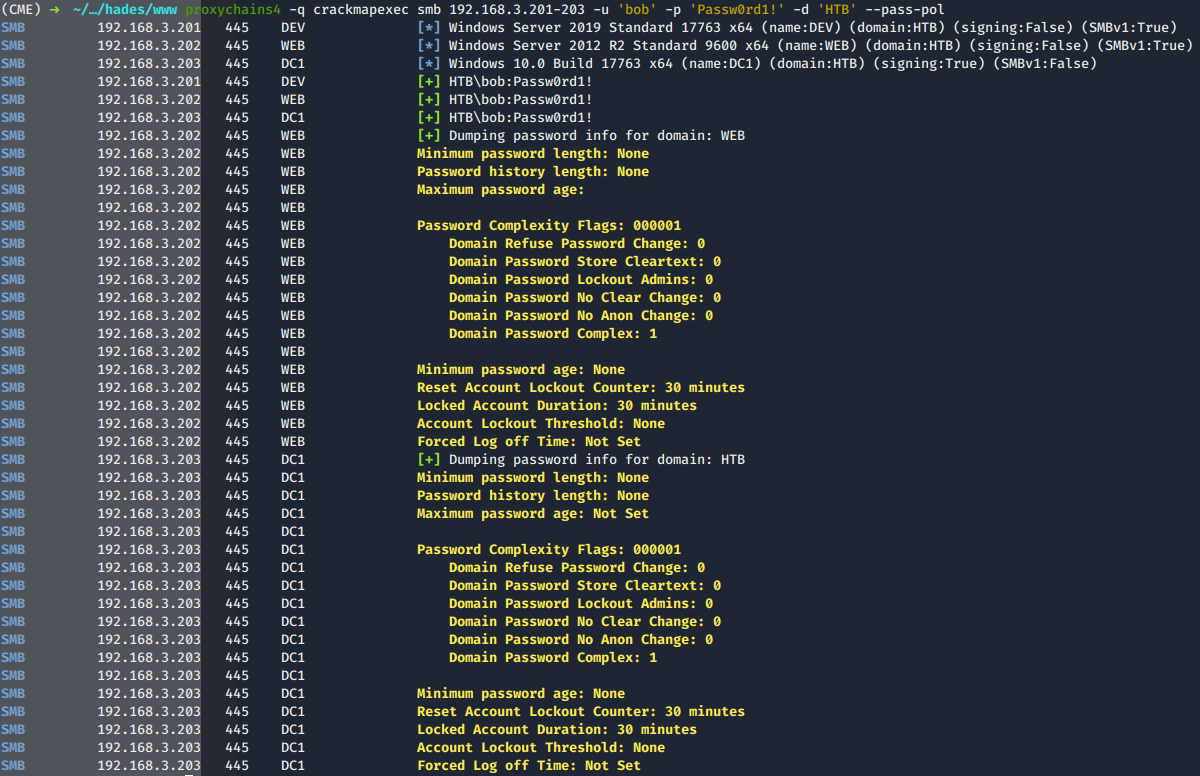The height and width of the screenshot is (776, 1200).
Task: Click 'Maximum password age: Not Set' line
Action: point(532,514)
